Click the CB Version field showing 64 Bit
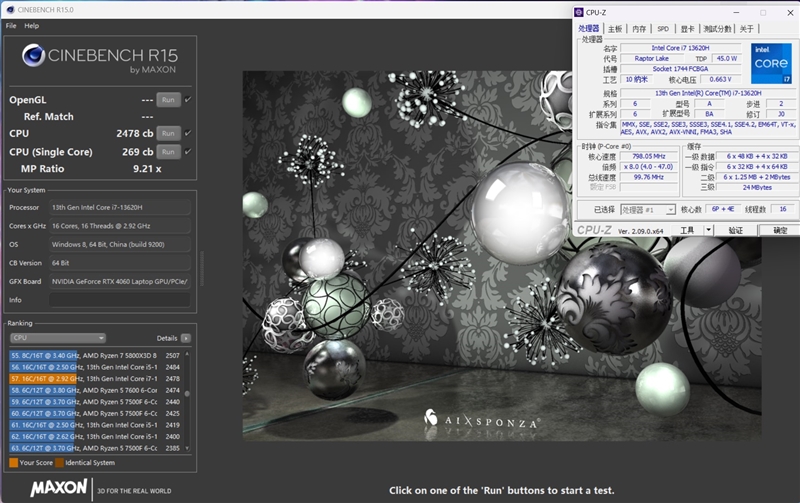Viewport: 800px width, 503px height. click(x=120, y=263)
